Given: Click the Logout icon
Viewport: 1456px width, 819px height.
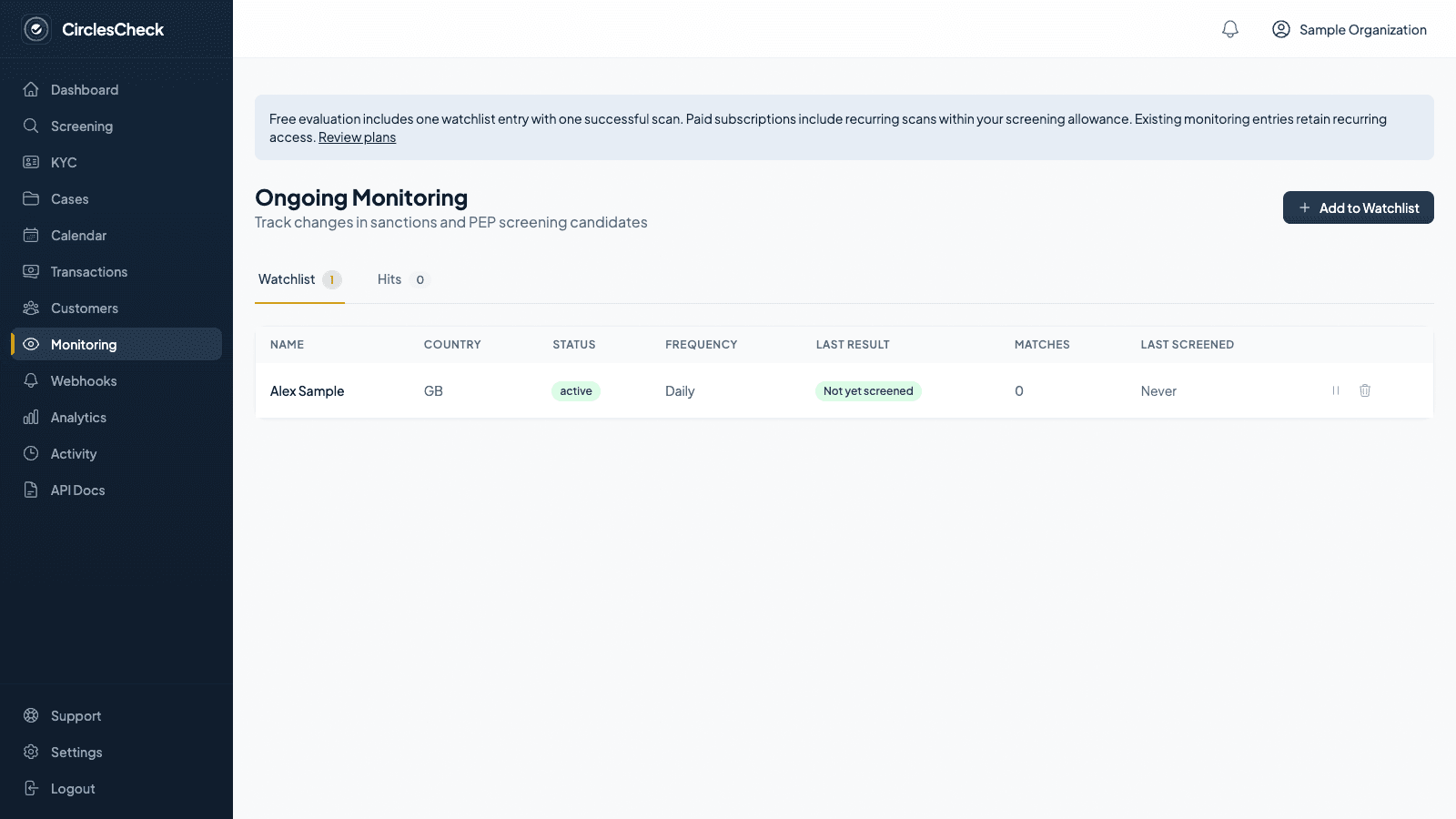Looking at the screenshot, I should click(31, 788).
